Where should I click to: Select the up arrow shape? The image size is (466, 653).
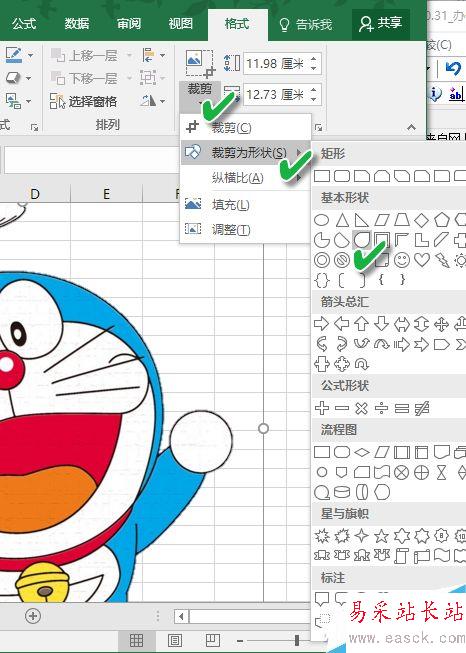(x=361, y=324)
